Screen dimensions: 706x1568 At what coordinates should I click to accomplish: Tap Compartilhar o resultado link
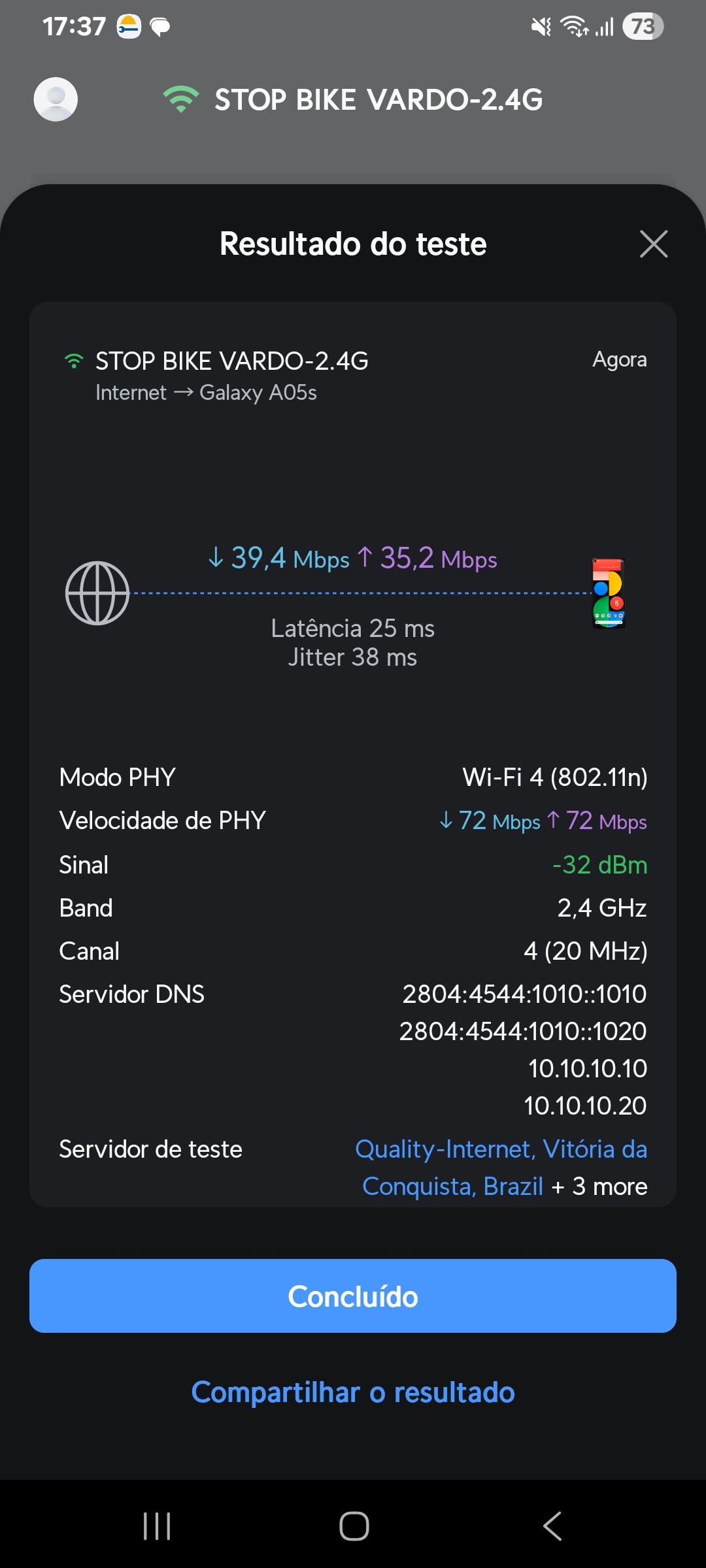pyautogui.click(x=353, y=1392)
